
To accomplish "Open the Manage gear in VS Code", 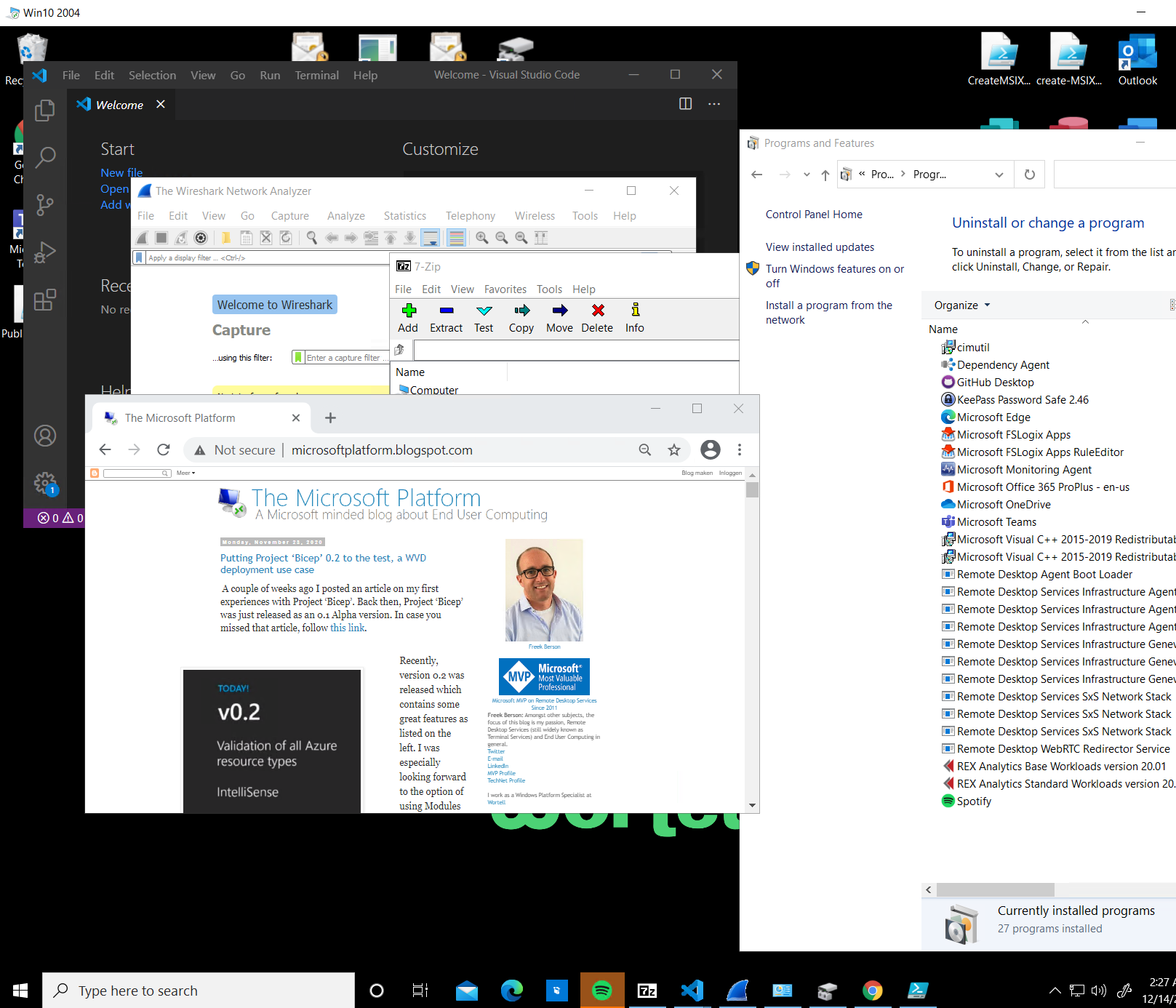I will pos(45,482).
